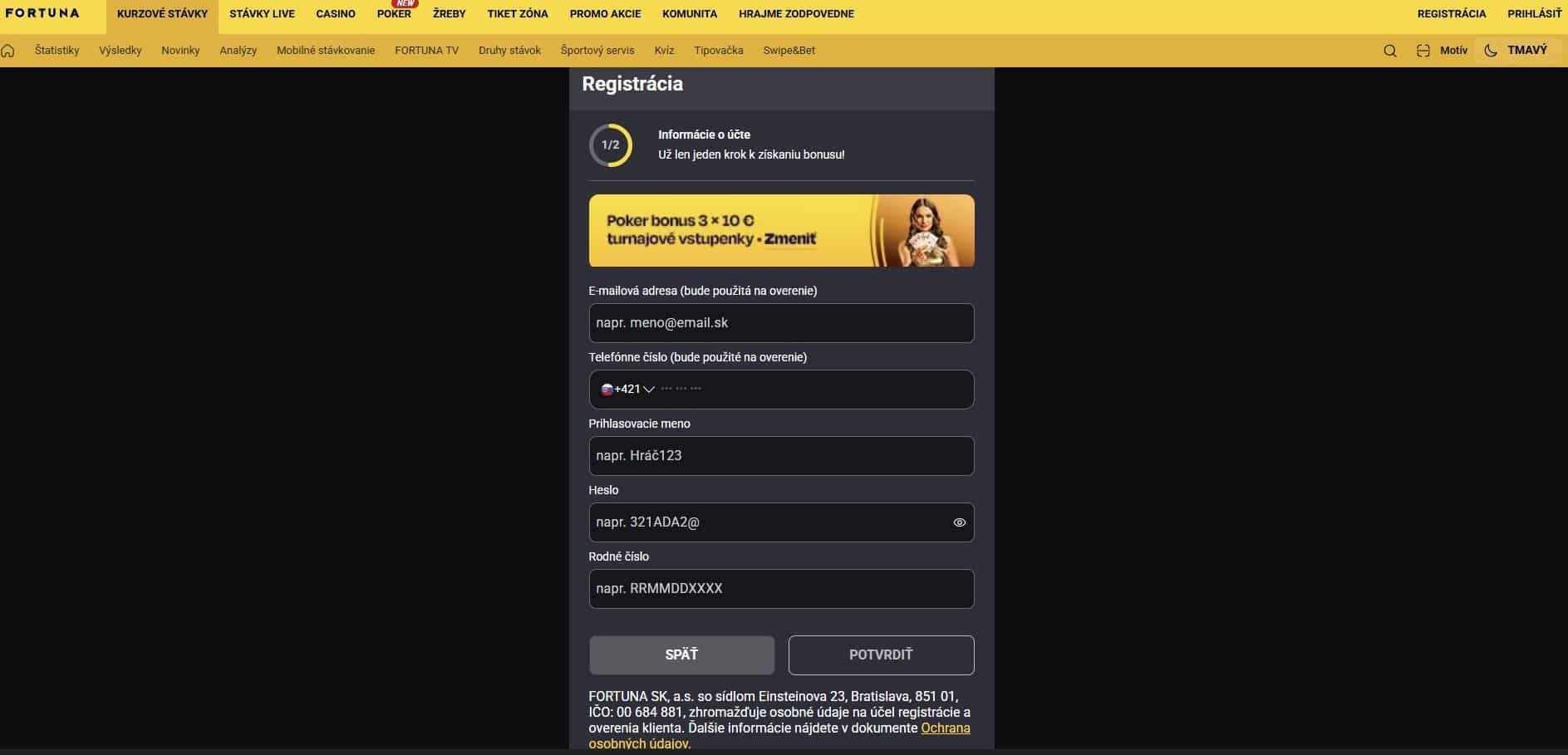
Task: Focus the e-mail address input field
Action: [781, 323]
